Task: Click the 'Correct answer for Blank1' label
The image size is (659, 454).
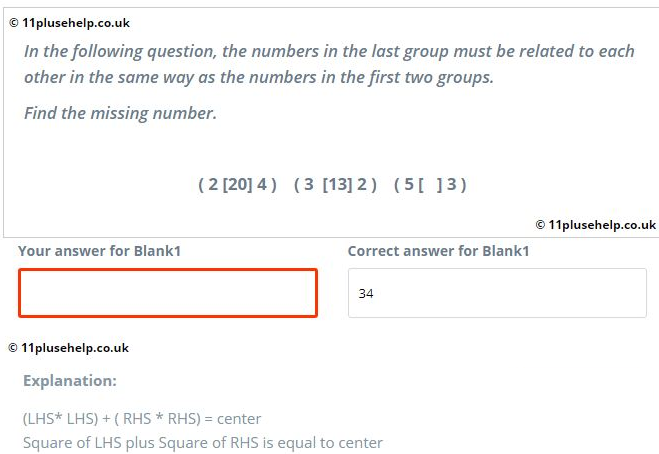Action: click(438, 251)
